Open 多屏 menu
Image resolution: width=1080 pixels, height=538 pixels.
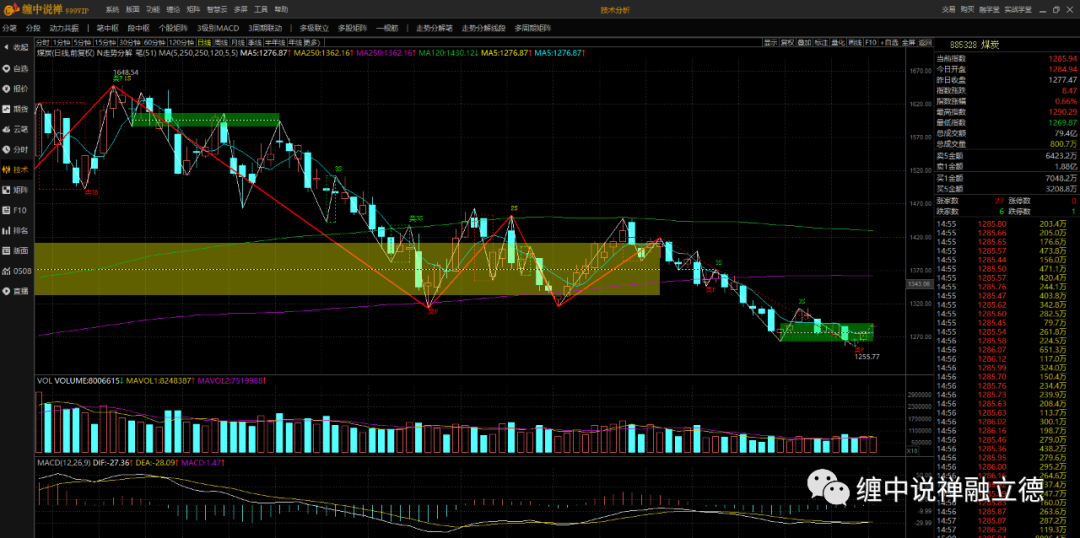click(x=240, y=10)
